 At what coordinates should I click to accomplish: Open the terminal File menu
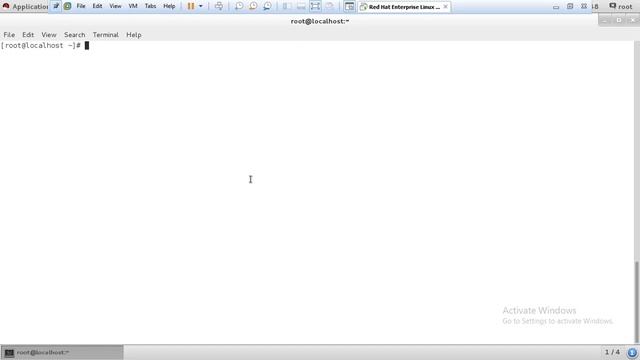click(9, 35)
